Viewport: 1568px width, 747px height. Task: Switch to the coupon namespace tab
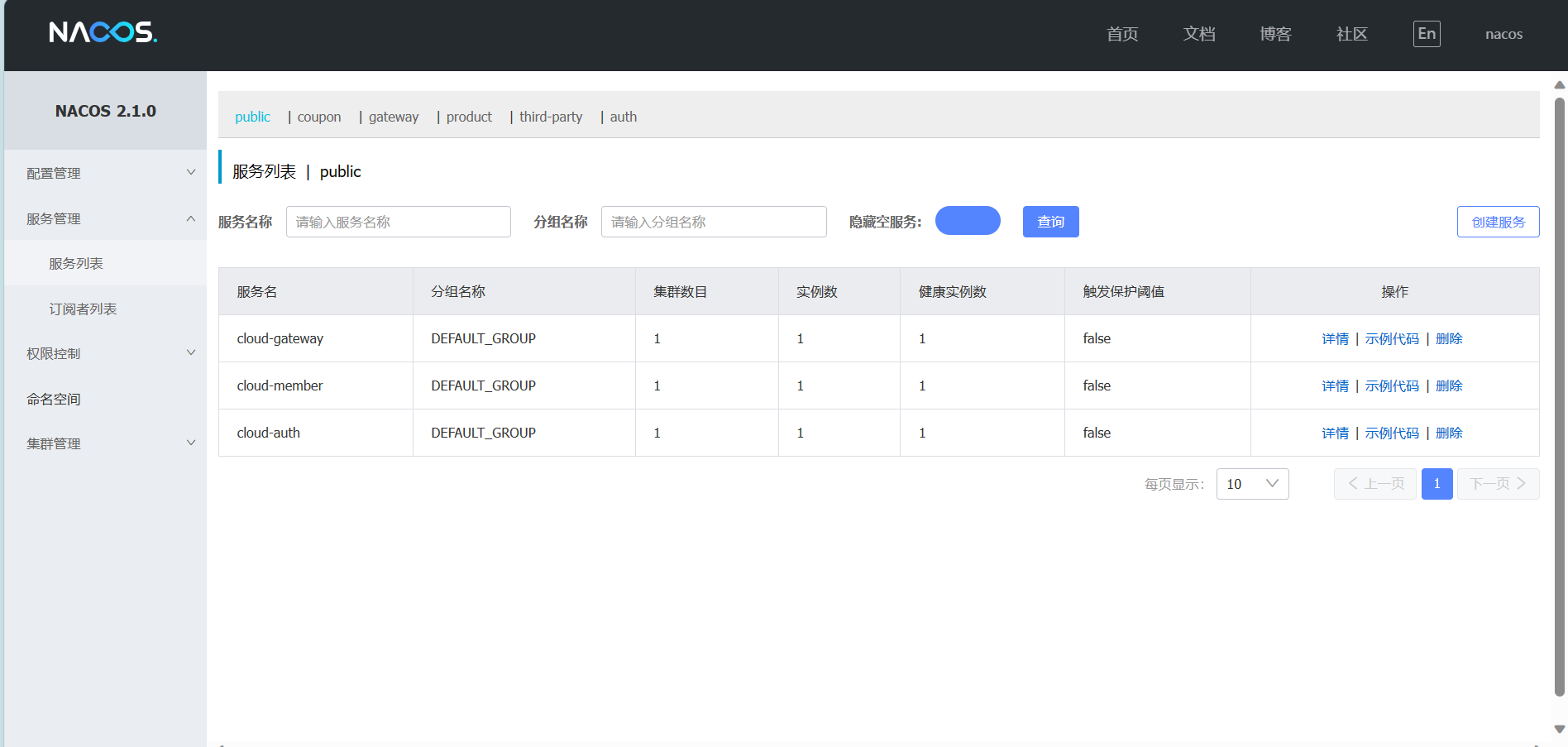[x=318, y=117]
